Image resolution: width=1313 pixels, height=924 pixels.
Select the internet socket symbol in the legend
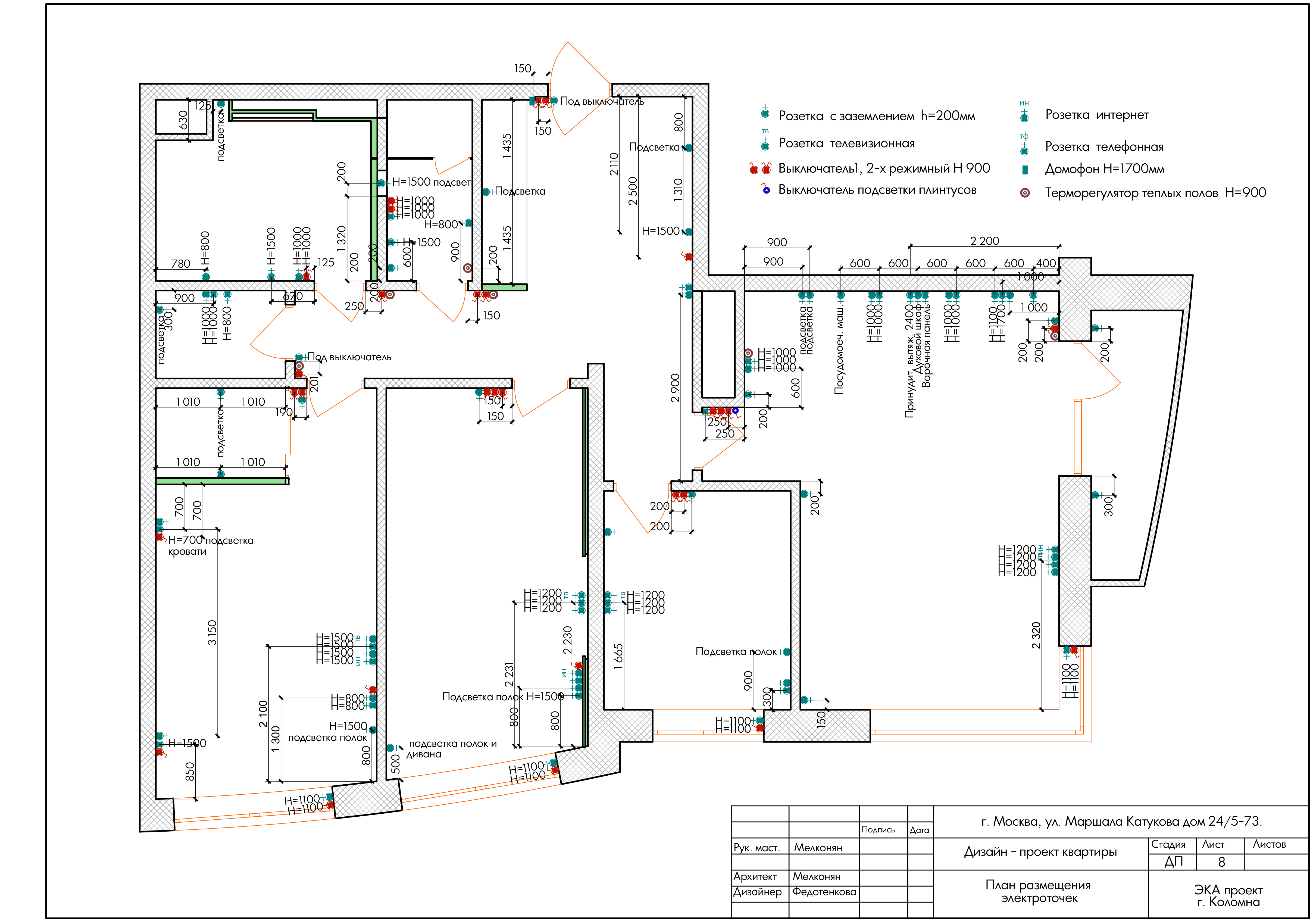pos(1024,113)
